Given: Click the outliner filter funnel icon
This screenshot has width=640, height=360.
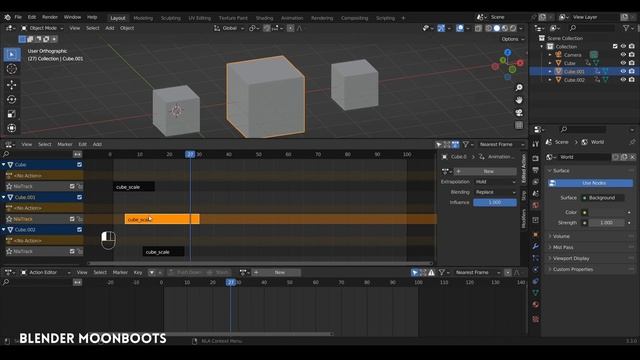Looking at the screenshot, I should 626,28.
